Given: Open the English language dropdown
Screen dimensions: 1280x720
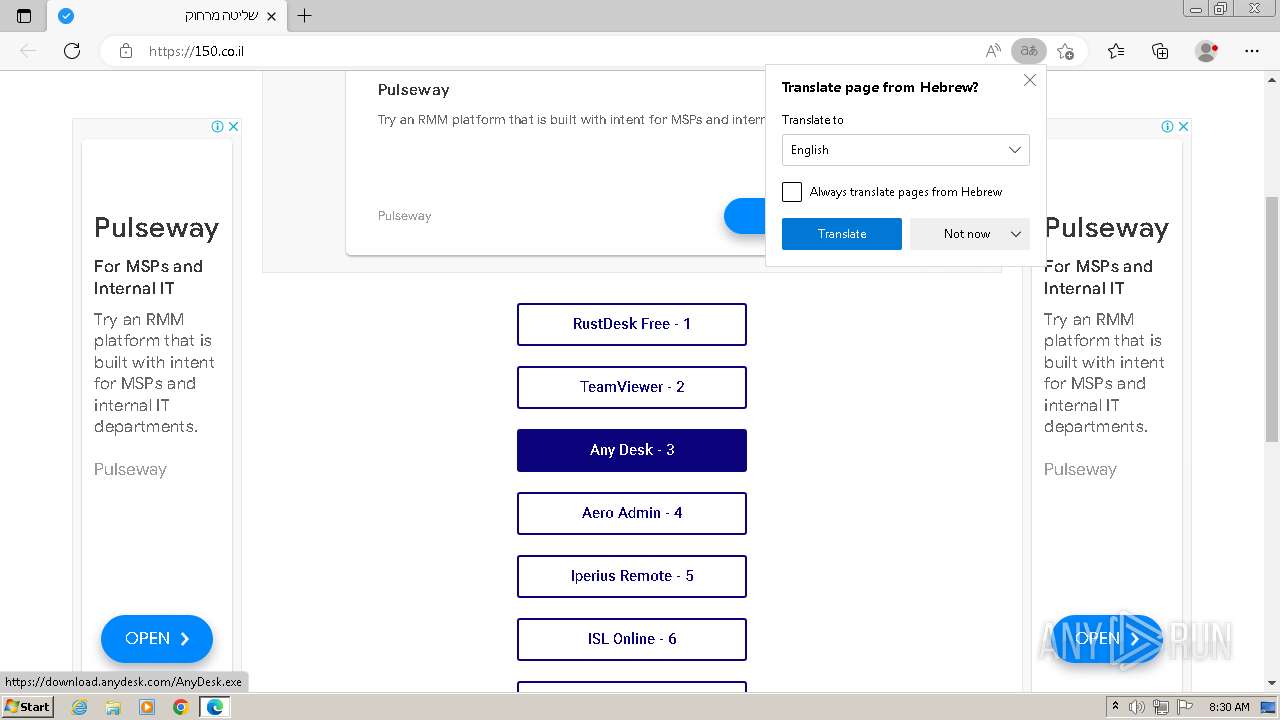Looking at the screenshot, I should click(x=906, y=150).
